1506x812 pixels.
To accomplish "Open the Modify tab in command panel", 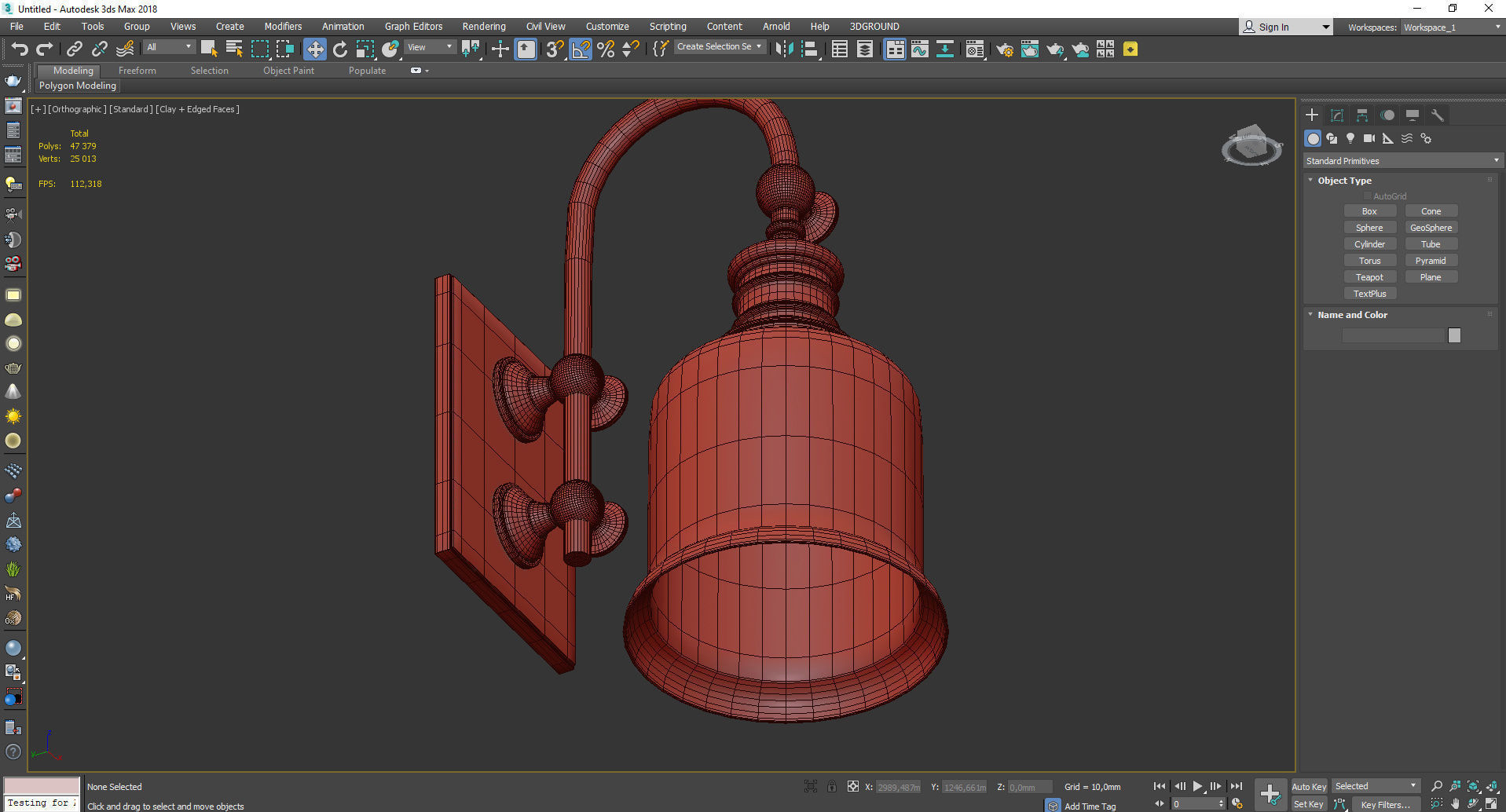I will pyautogui.click(x=1336, y=115).
